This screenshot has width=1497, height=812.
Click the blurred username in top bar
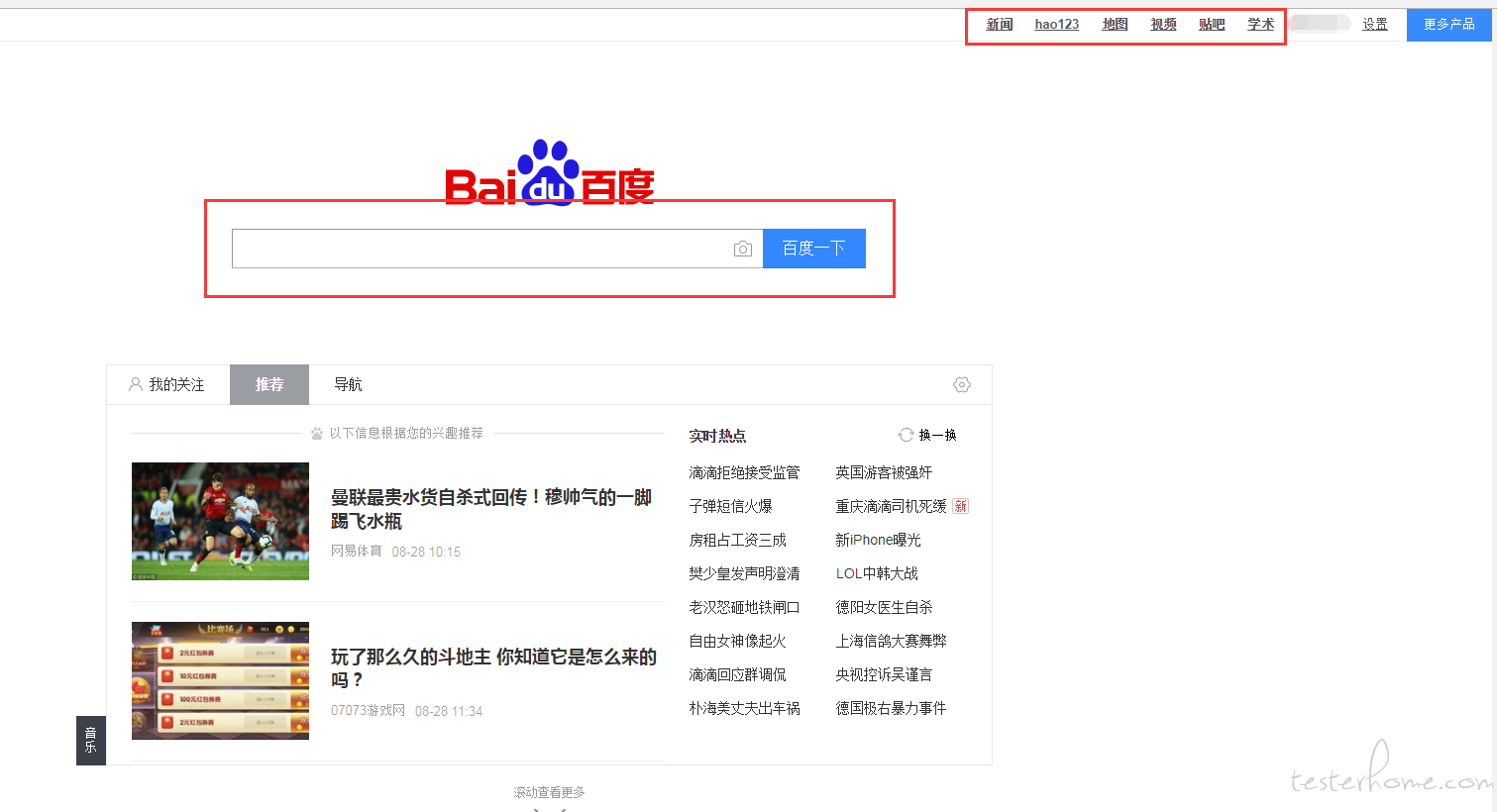[x=1321, y=24]
